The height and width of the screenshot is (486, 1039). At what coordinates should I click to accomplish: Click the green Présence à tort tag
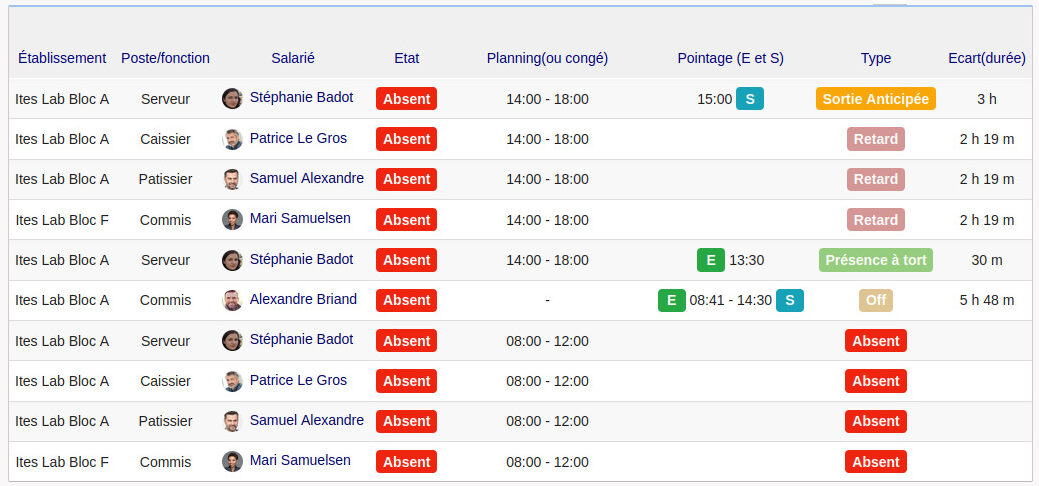875,260
